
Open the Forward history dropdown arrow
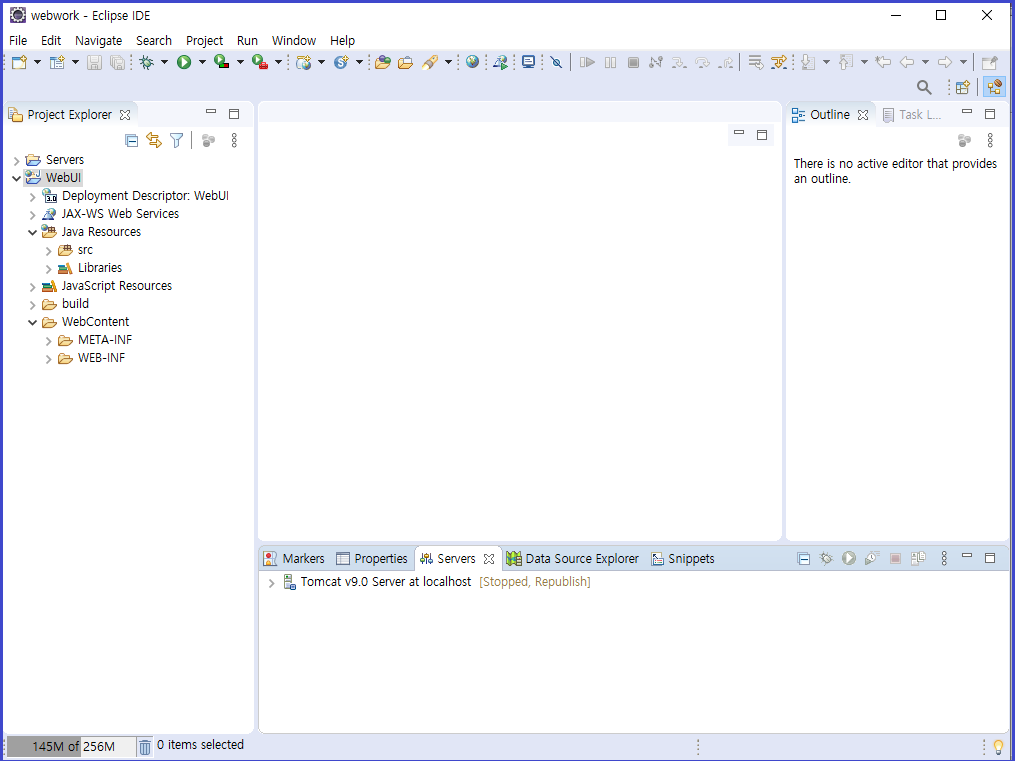click(963, 62)
